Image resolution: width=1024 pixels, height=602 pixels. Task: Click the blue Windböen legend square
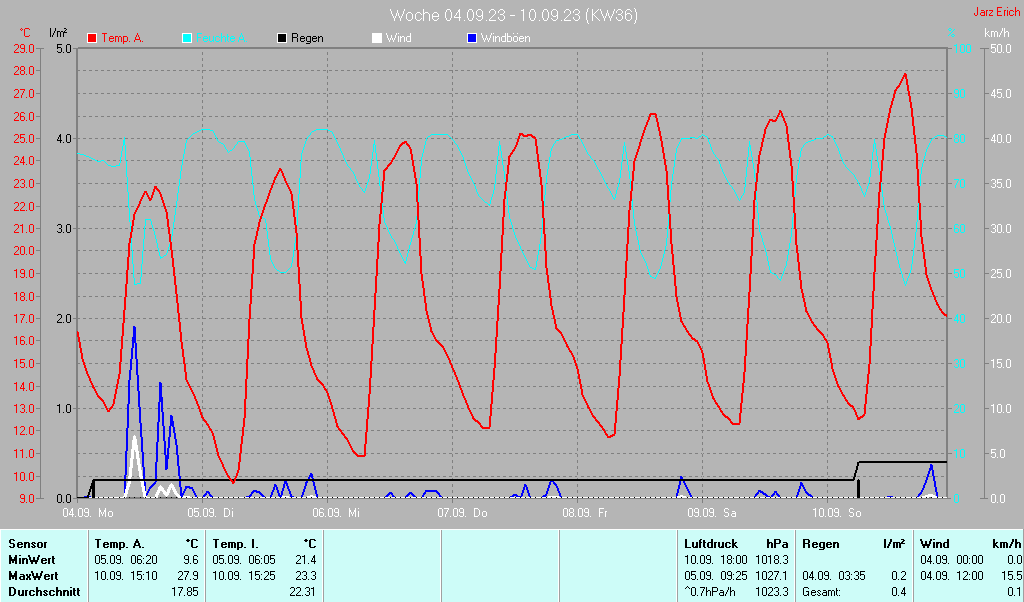point(472,38)
